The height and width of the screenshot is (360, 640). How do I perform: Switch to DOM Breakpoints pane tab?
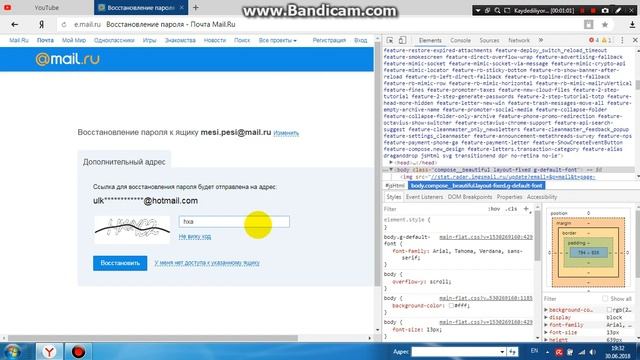point(470,197)
